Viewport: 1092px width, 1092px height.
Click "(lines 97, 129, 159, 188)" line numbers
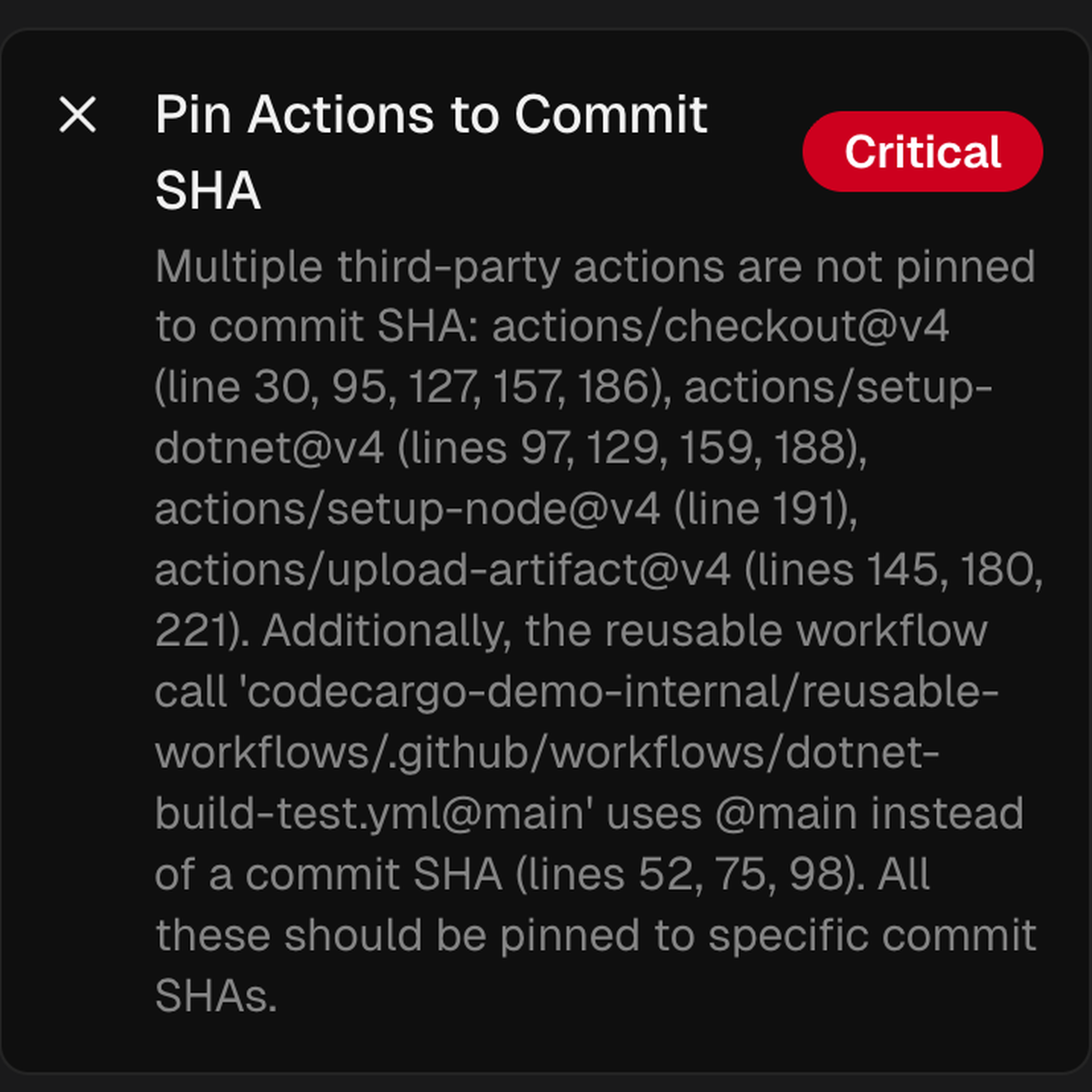(x=632, y=449)
